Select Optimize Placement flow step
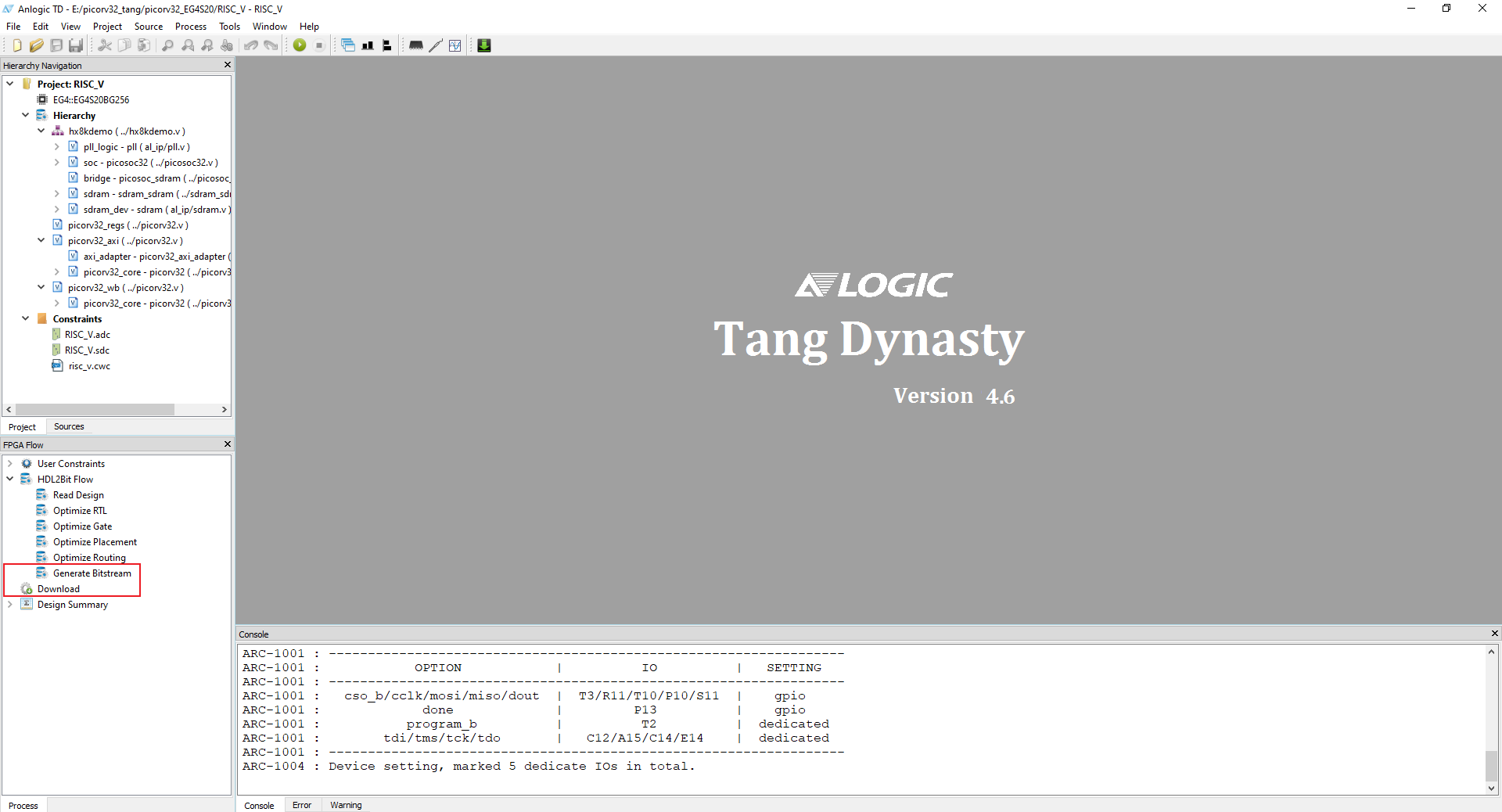 coord(95,542)
